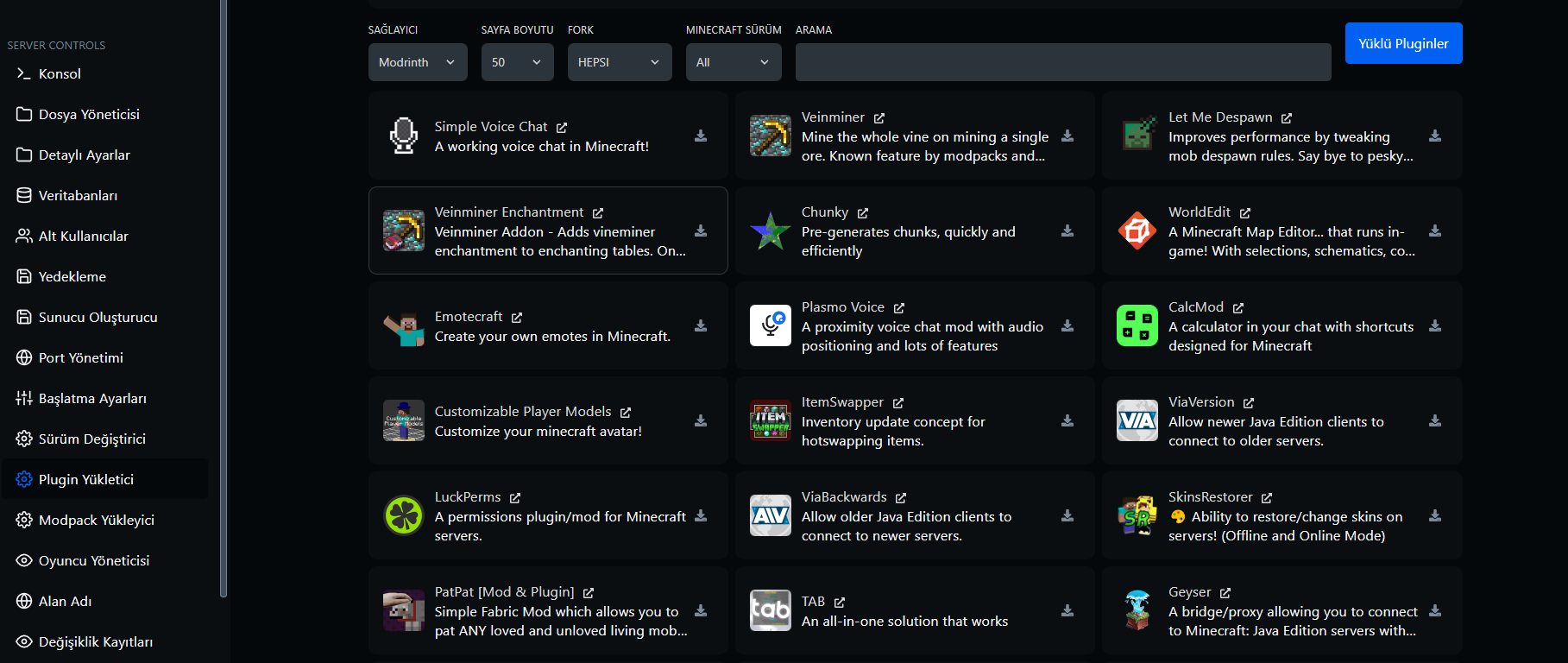Click the CalcMod calculator thumbnail
Screen dimensions: 1568x663
point(1137,325)
